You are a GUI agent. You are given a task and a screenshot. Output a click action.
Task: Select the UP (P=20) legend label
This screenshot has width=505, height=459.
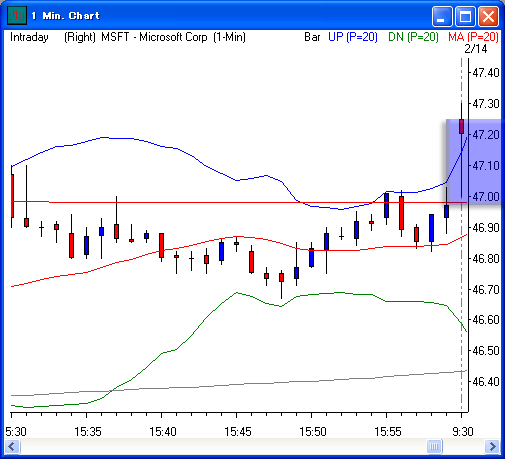353,37
